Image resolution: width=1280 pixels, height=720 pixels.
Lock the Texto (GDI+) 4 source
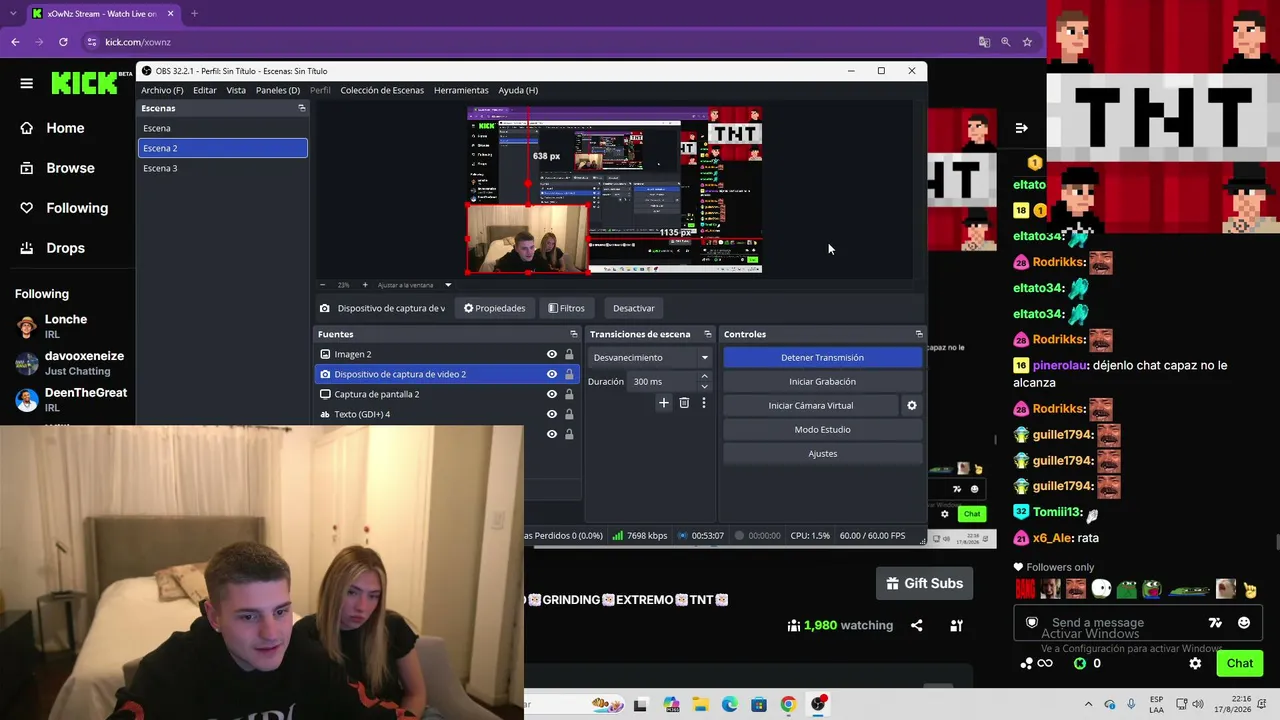coord(569,414)
